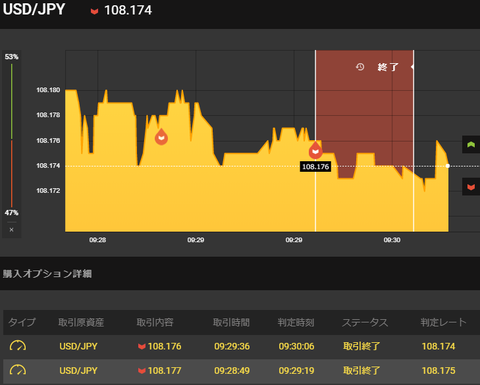Image resolution: width=480 pixels, height=385 pixels.
Task: Click the red down arrow beside 108.174
Action: pos(94,11)
